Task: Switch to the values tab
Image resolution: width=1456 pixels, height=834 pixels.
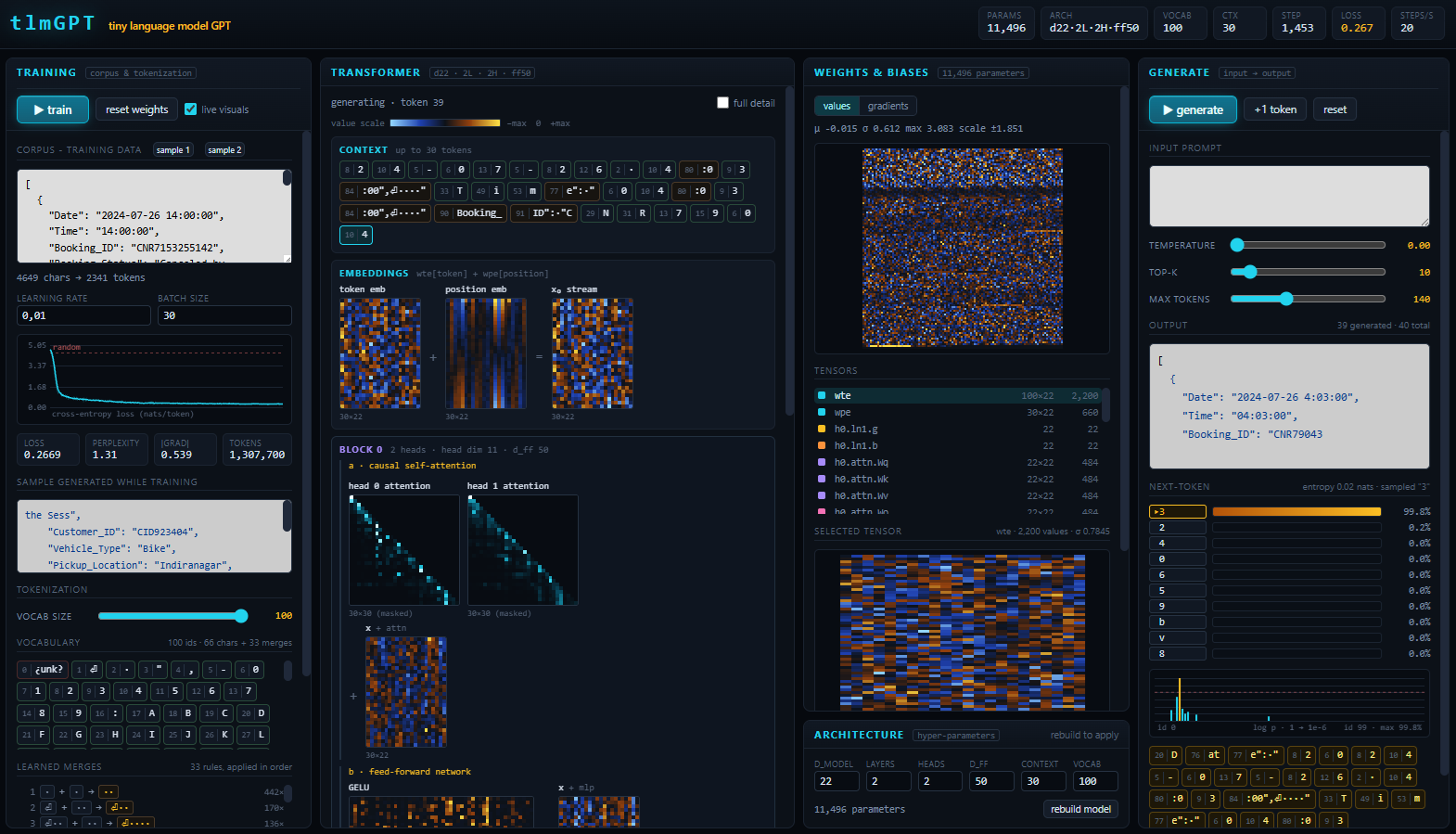Action: pyautogui.click(x=837, y=106)
